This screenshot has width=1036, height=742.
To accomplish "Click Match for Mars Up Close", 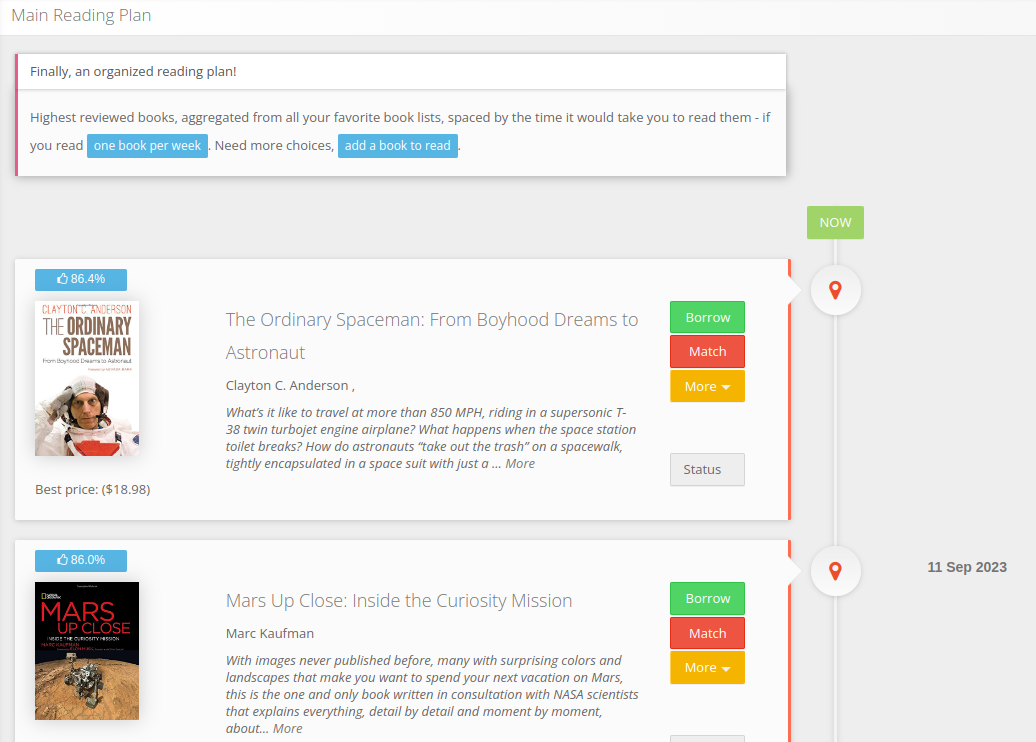I will click(707, 633).
